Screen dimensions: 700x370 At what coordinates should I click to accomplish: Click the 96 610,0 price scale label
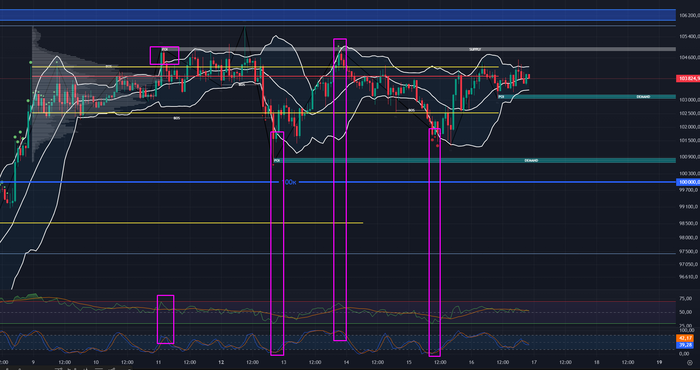click(689, 277)
